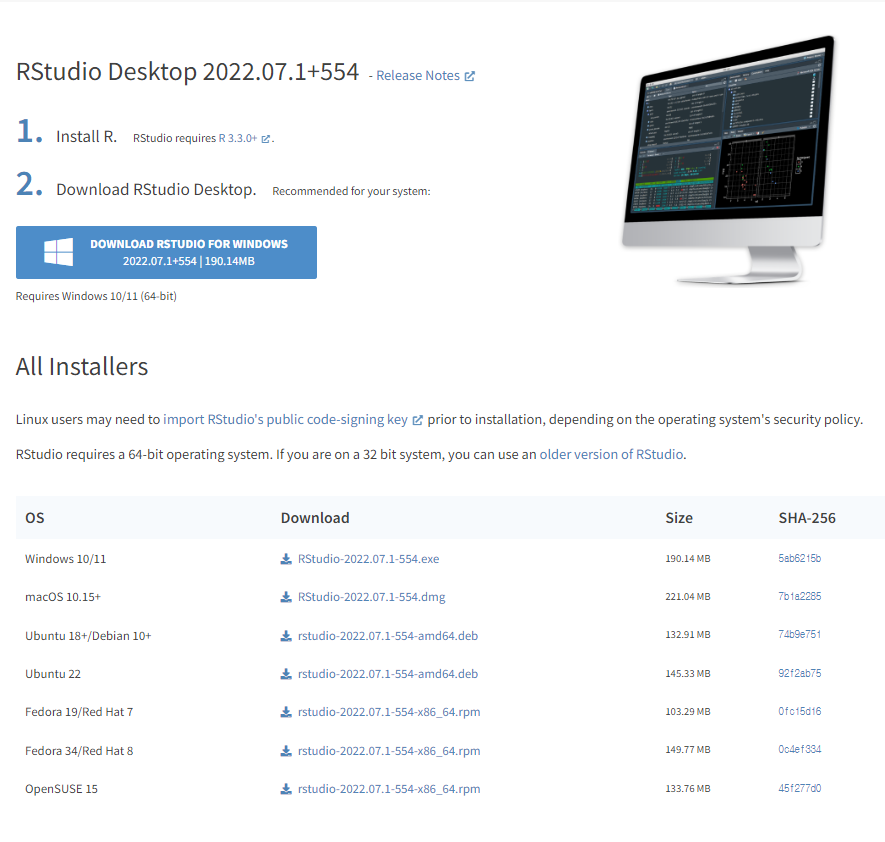Click download icon for RStudio-2022.07.1-554.exe
This screenshot has width=885, height=842.
point(286,559)
